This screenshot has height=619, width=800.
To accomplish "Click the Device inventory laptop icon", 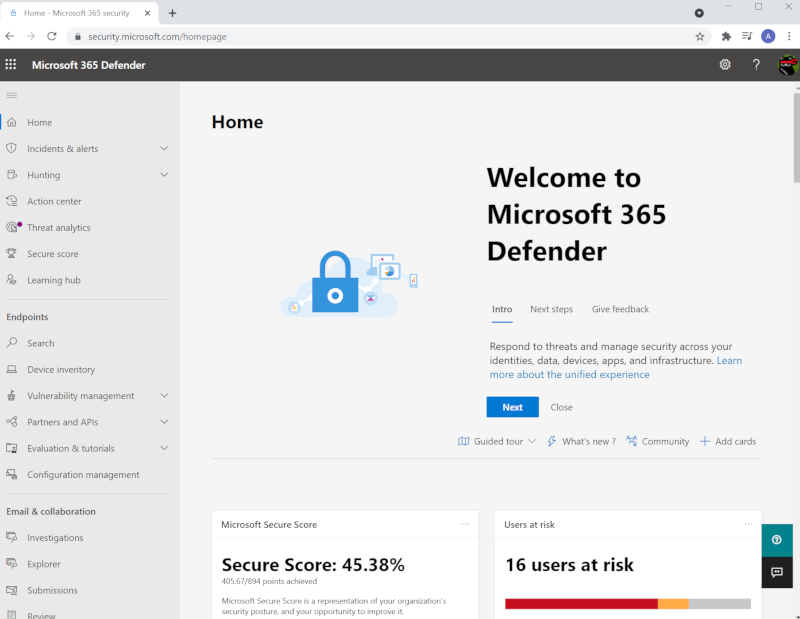I will coord(12,369).
